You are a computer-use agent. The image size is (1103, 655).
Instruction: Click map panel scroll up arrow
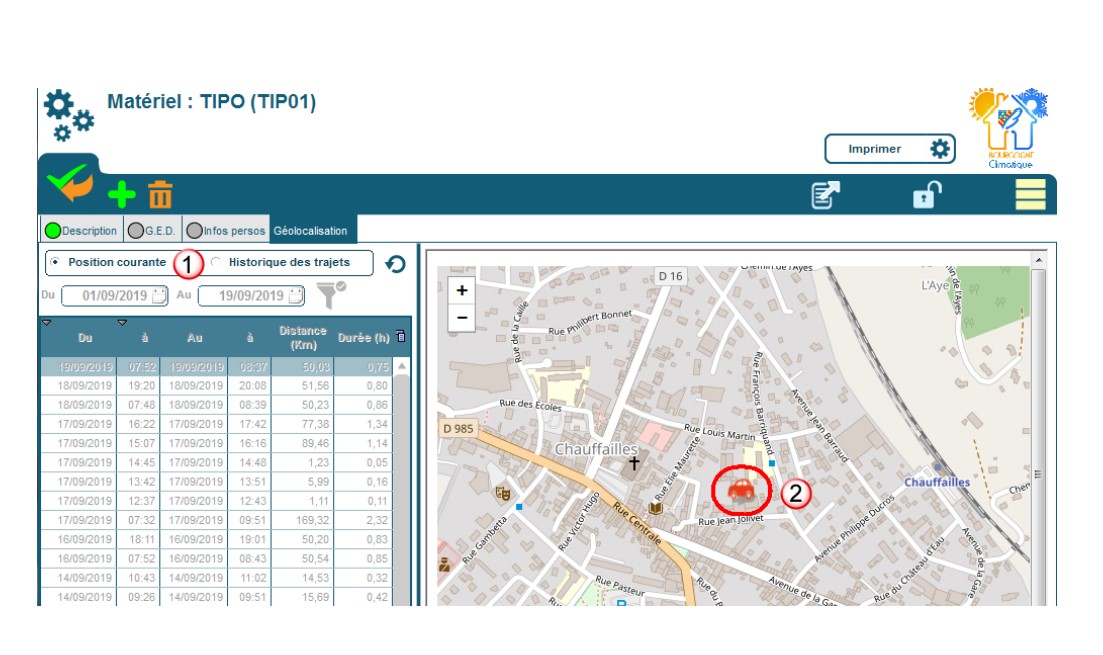click(x=1039, y=260)
